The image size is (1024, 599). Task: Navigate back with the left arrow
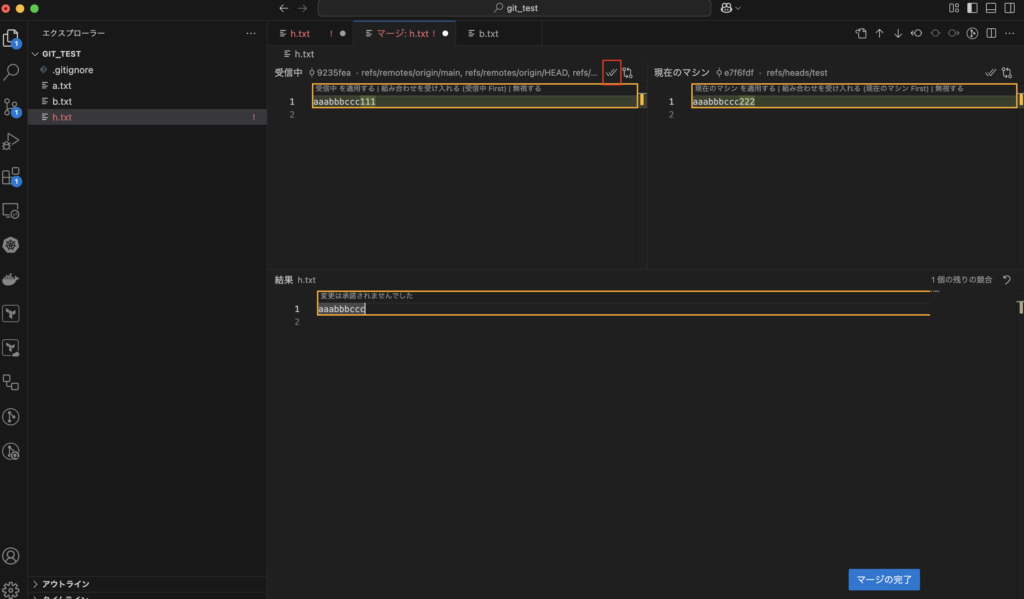pos(283,8)
